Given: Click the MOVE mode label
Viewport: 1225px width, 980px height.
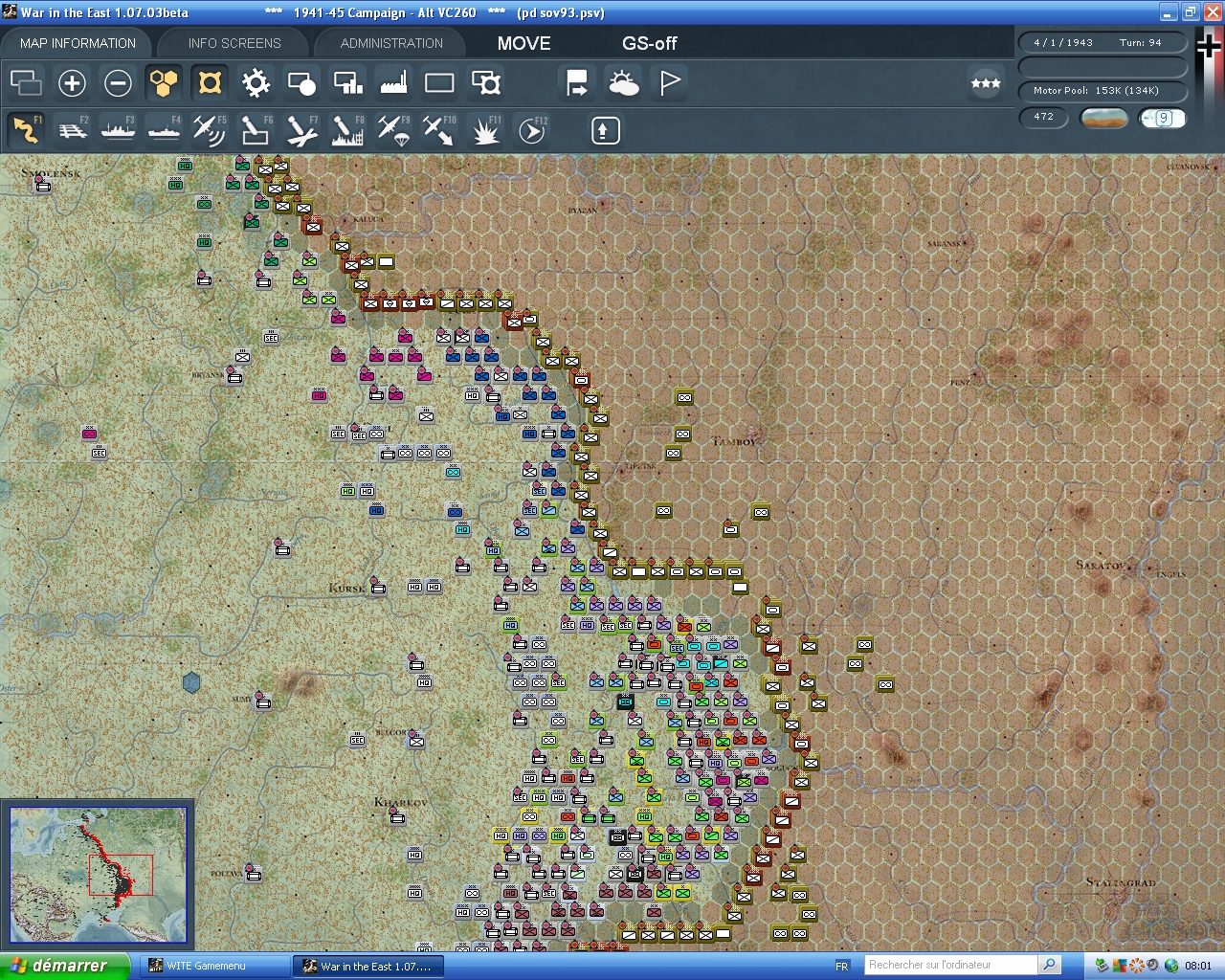Looking at the screenshot, I should coord(524,43).
